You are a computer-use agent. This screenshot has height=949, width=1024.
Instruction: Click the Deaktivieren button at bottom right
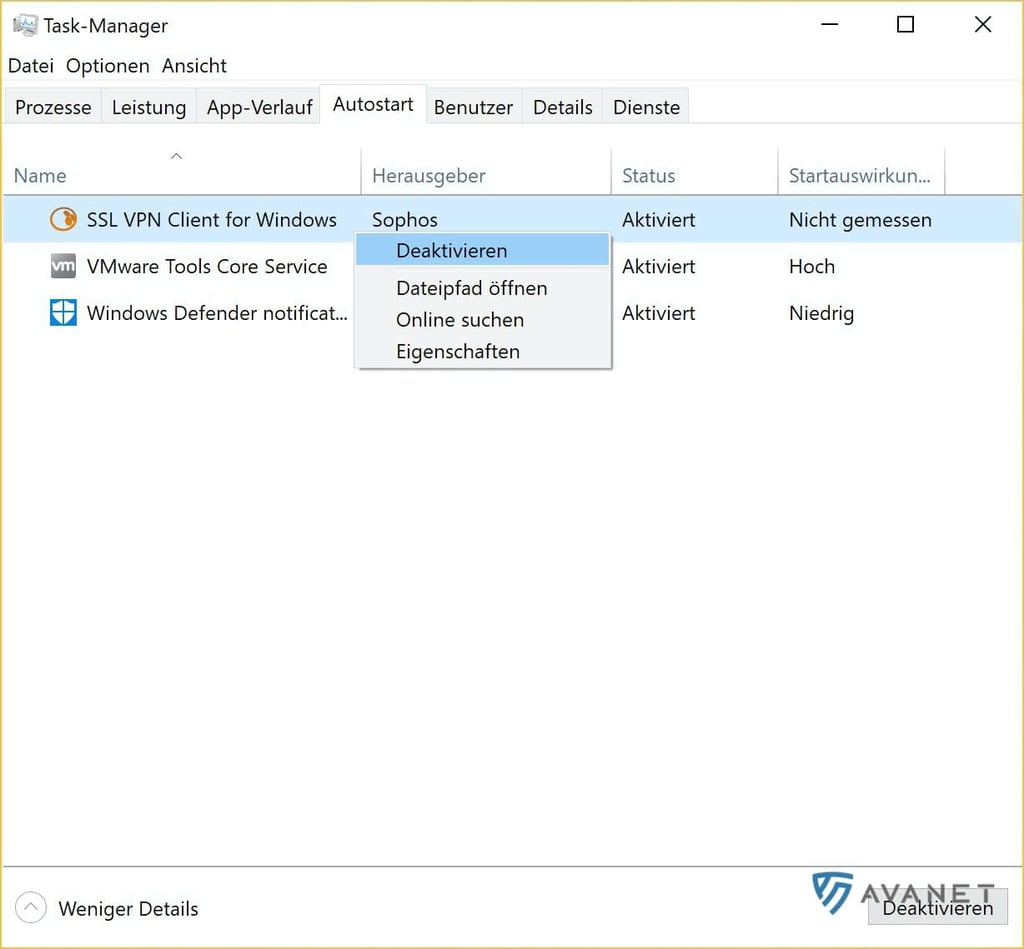click(x=937, y=908)
